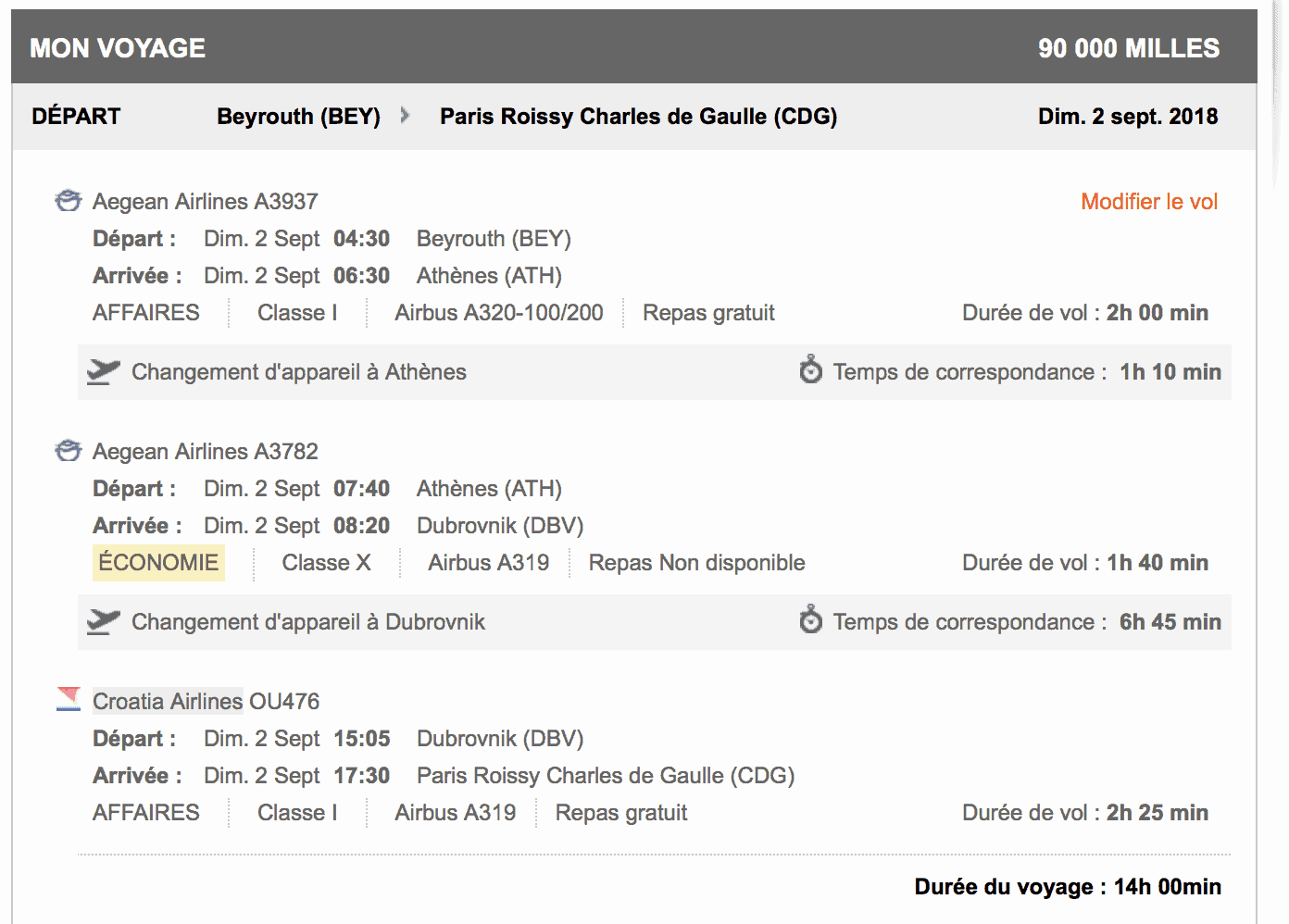Viewport: 1289px width, 924px height.
Task: Click the MON VOYAGE header tab
Action: [x=117, y=47]
